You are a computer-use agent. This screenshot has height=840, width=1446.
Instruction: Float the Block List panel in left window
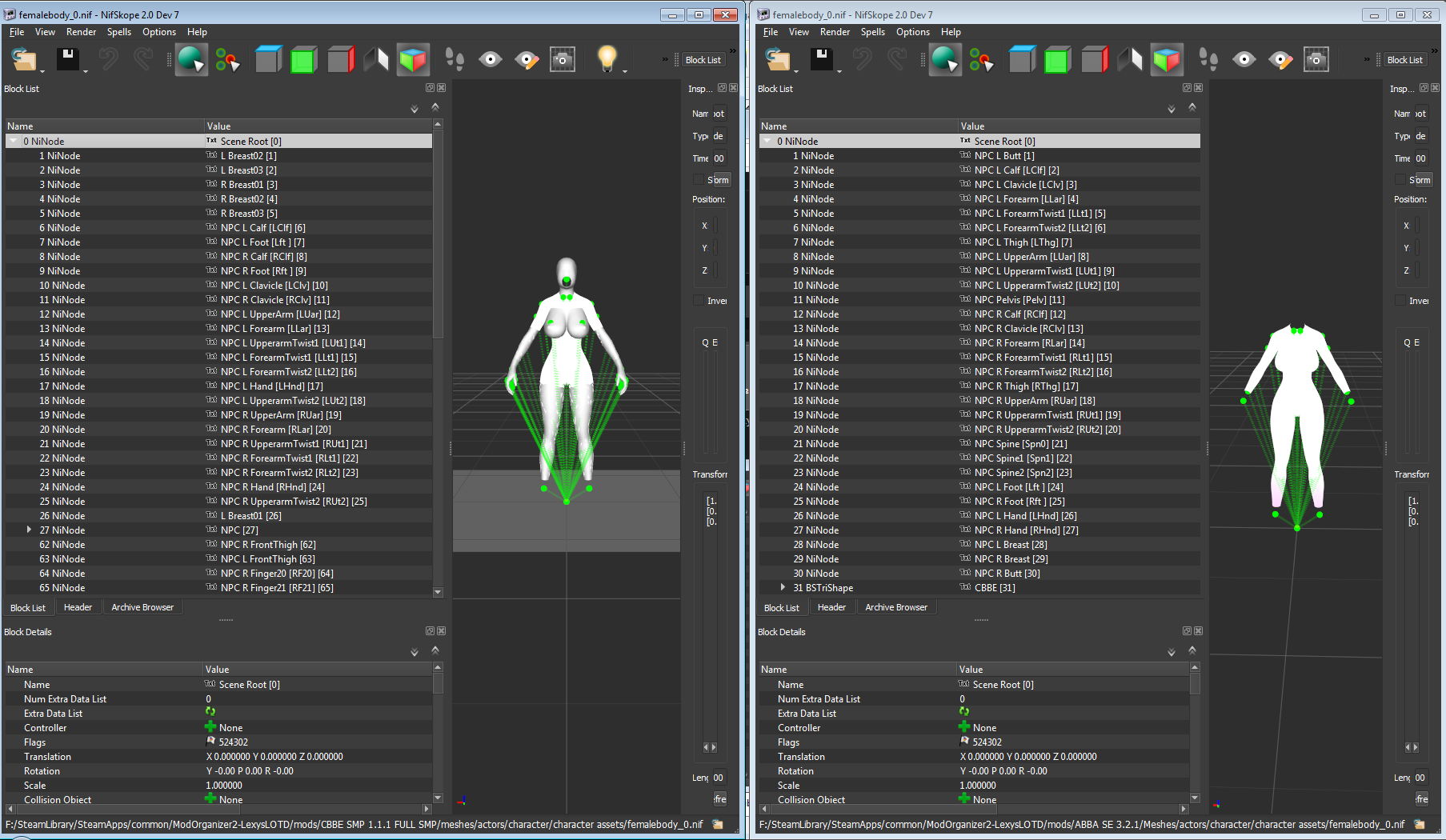click(430, 88)
